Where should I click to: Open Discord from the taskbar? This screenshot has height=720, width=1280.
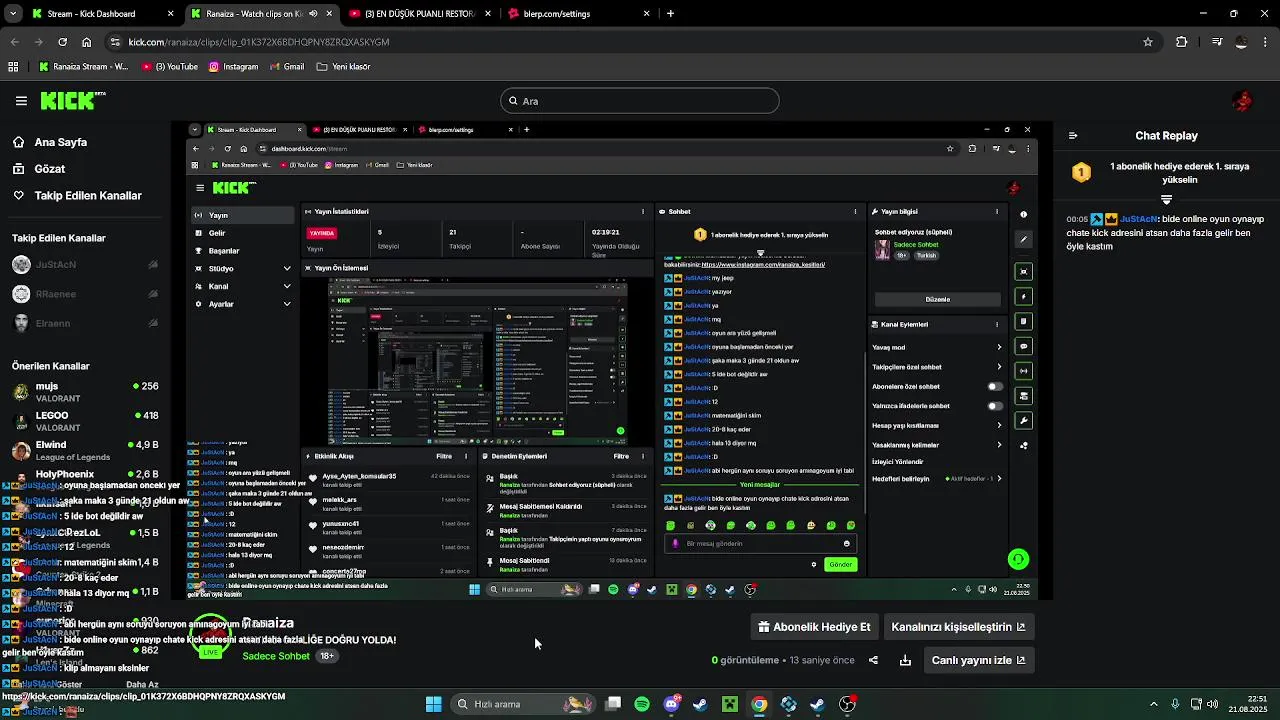pos(671,704)
